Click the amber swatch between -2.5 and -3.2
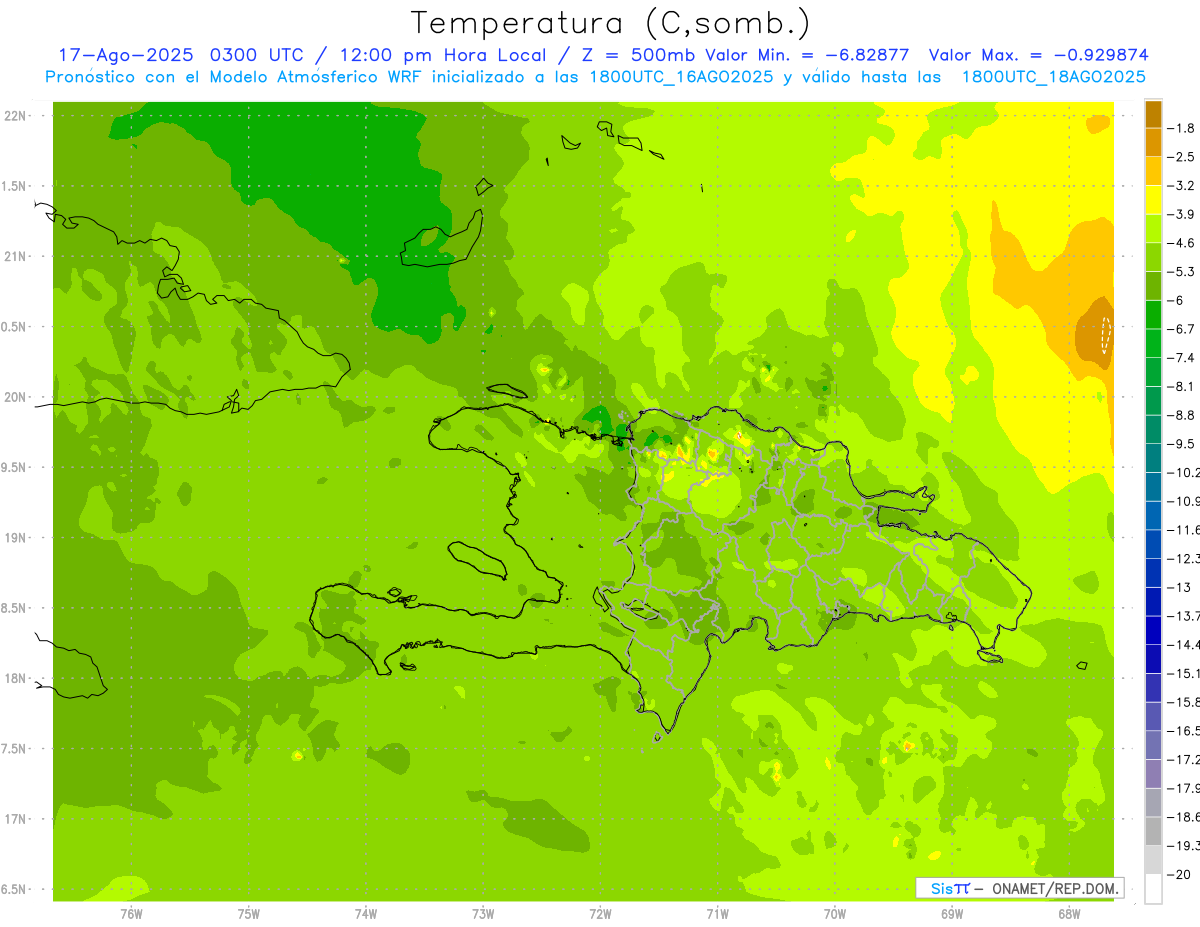The height and width of the screenshot is (927, 1200). pyautogui.click(x=1153, y=171)
